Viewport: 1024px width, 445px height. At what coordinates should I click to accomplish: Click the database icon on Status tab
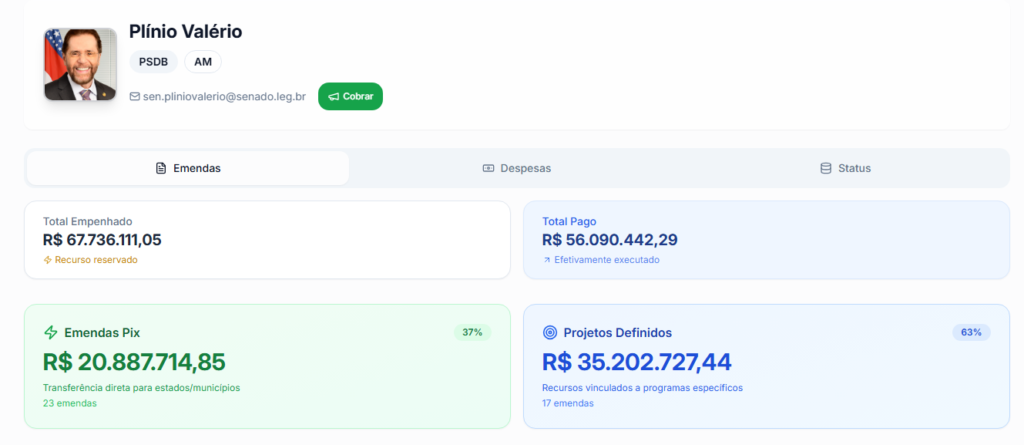[826, 168]
